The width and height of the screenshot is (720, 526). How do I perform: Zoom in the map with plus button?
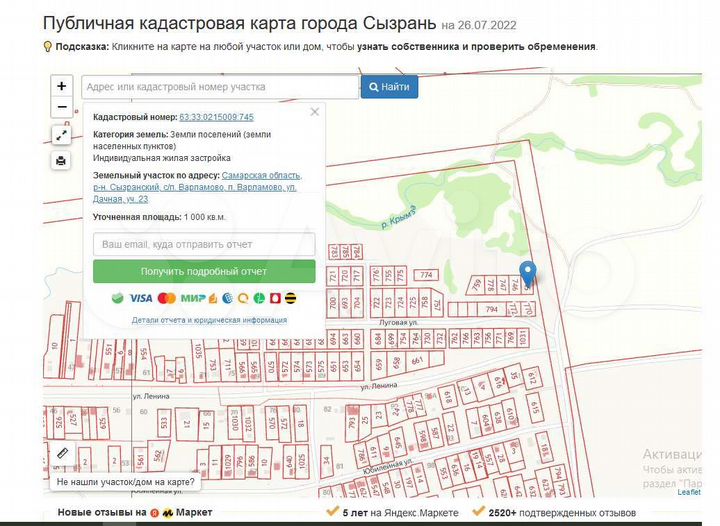[x=62, y=86]
